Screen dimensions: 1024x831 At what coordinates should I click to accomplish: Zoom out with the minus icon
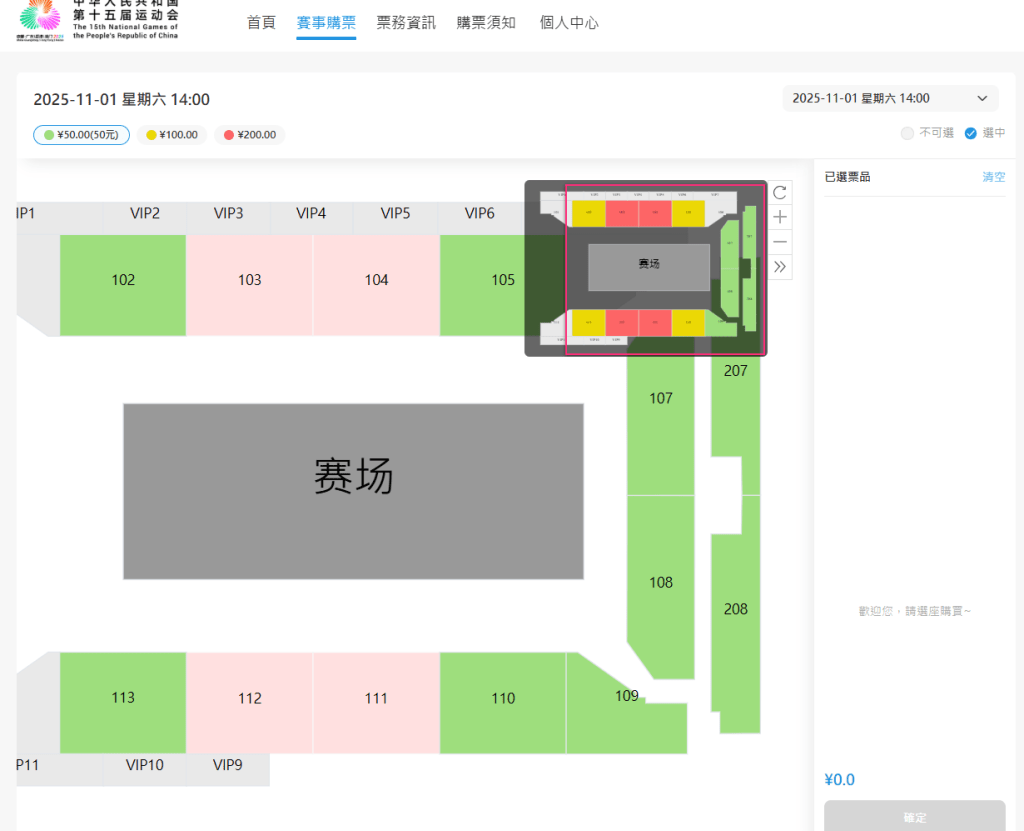pos(780,242)
